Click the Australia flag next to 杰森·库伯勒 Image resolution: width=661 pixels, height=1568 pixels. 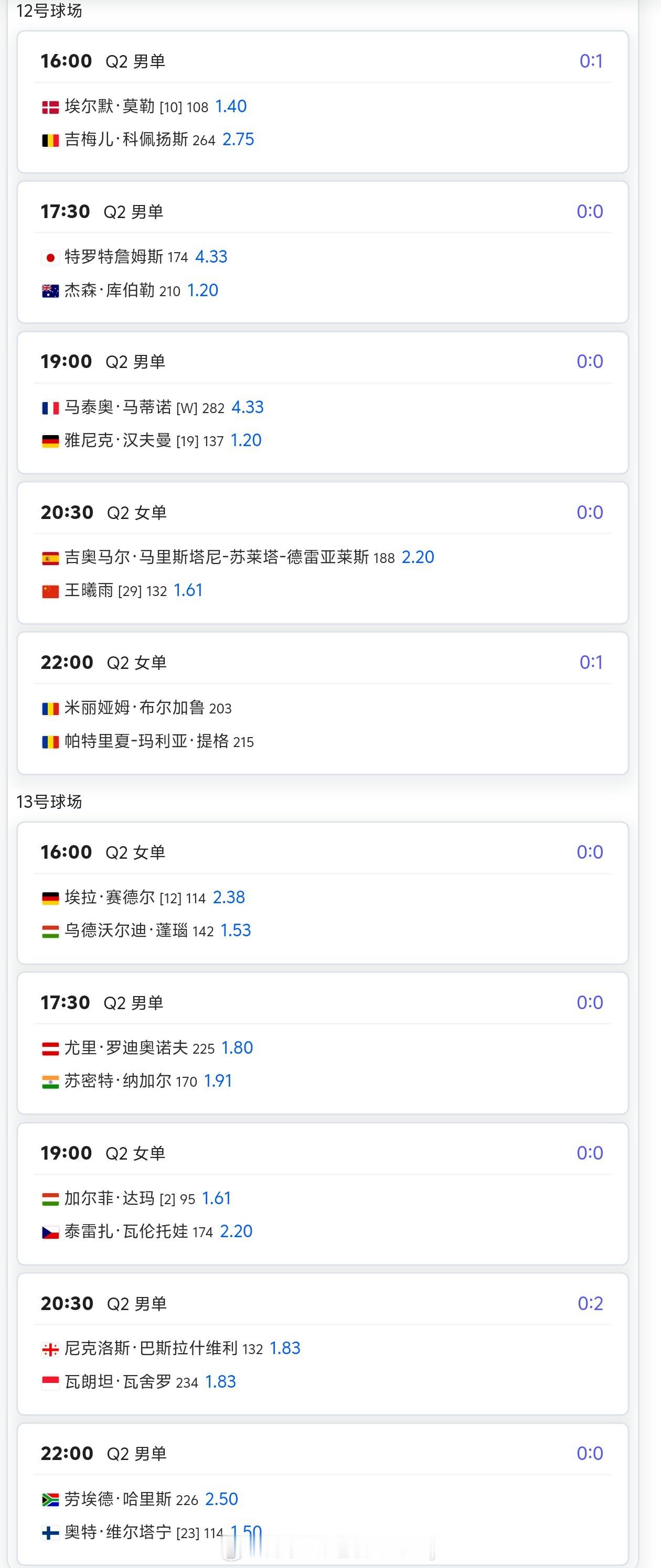pos(50,291)
